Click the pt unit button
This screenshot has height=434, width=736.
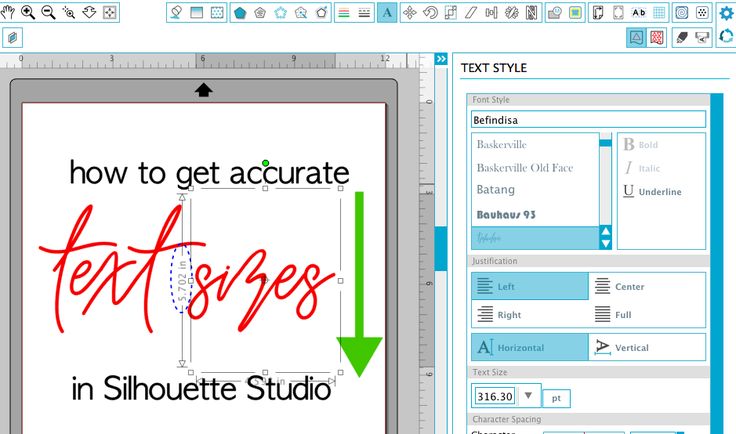[x=556, y=398]
